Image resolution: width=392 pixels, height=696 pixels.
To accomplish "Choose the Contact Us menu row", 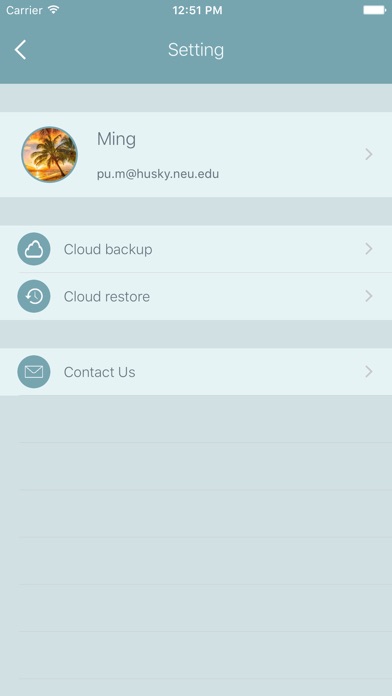I will pyautogui.click(x=196, y=372).
